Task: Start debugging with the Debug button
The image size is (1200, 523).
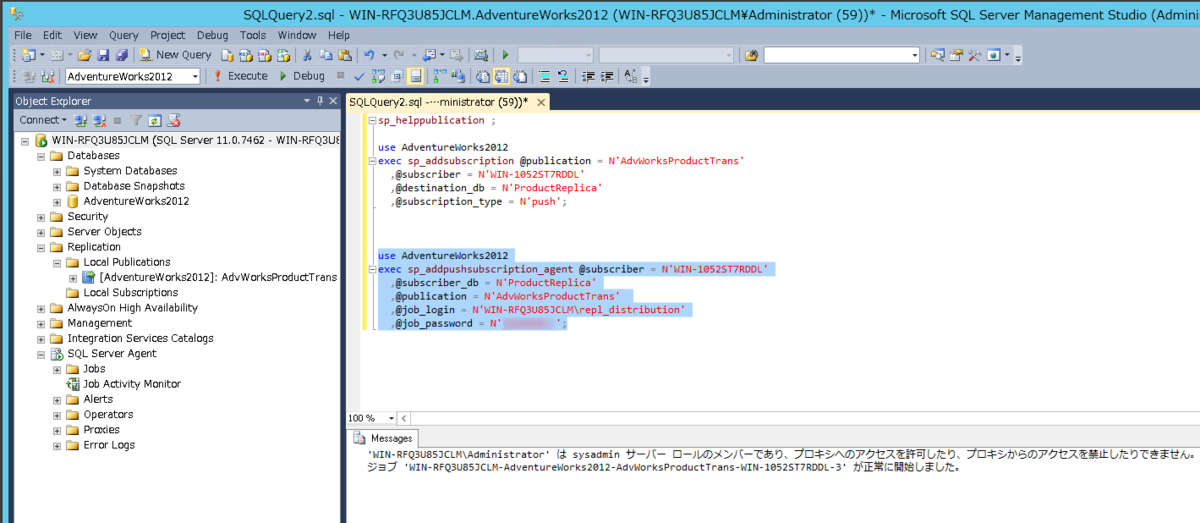Action: (x=301, y=76)
